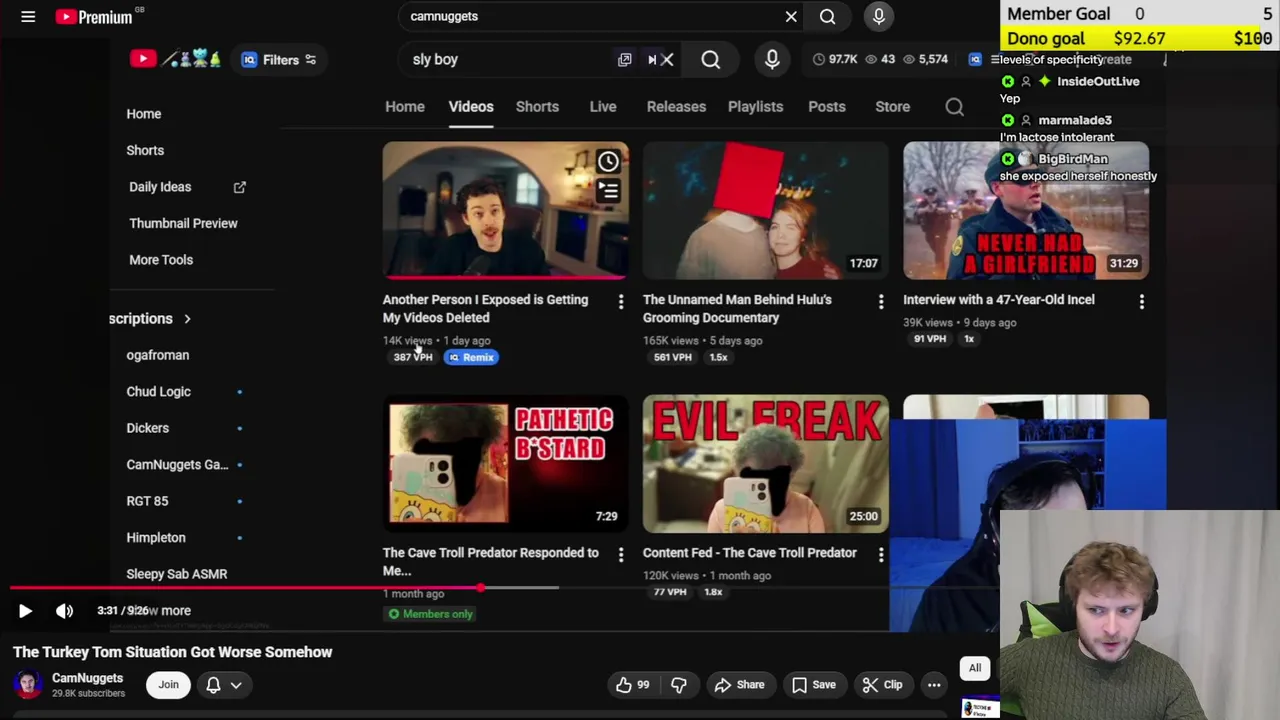This screenshot has width=1280, height=720.
Task: Open Thumbnail Preview in sidebar
Action: tap(183, 223)
